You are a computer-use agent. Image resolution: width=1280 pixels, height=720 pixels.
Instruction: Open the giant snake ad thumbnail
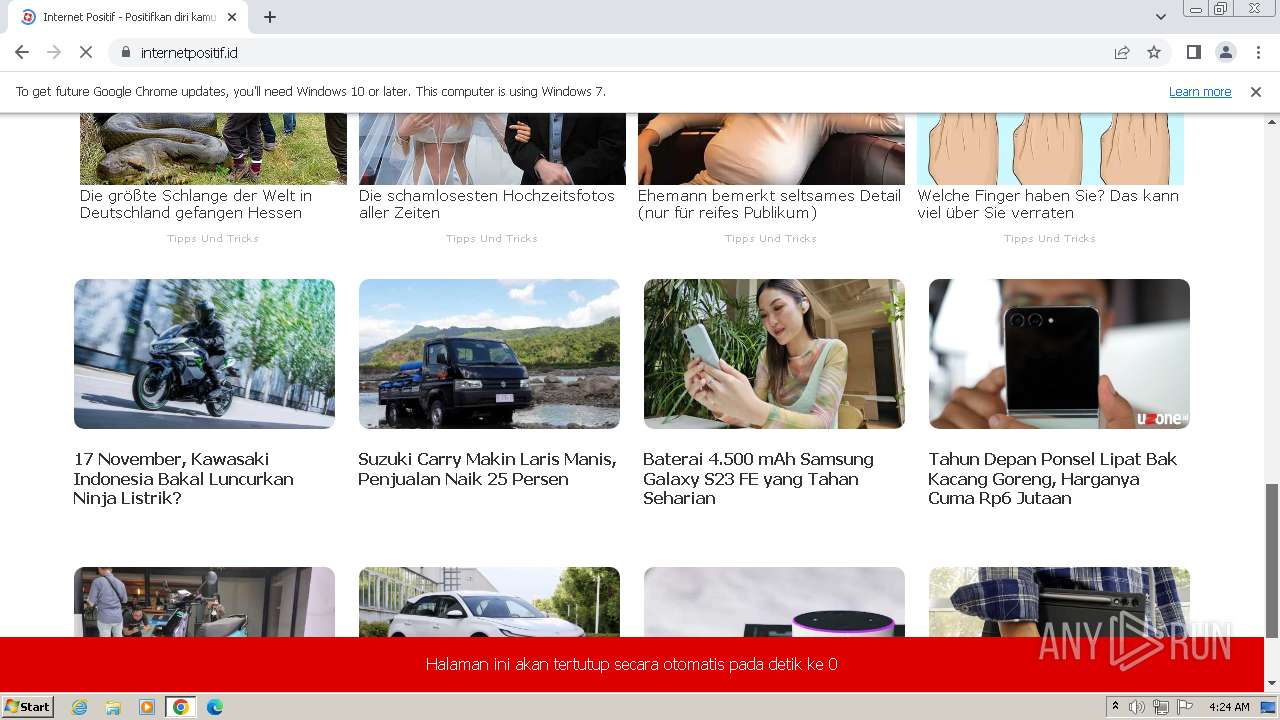click(x=213, y=149)
